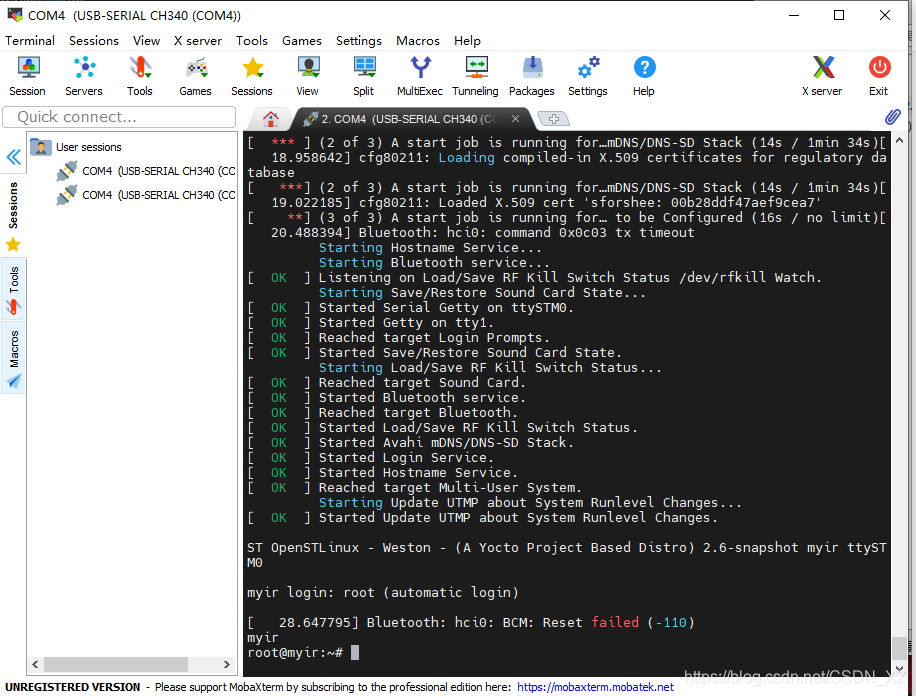Open the Macros sidebar tab

click(x=13, y=359)
